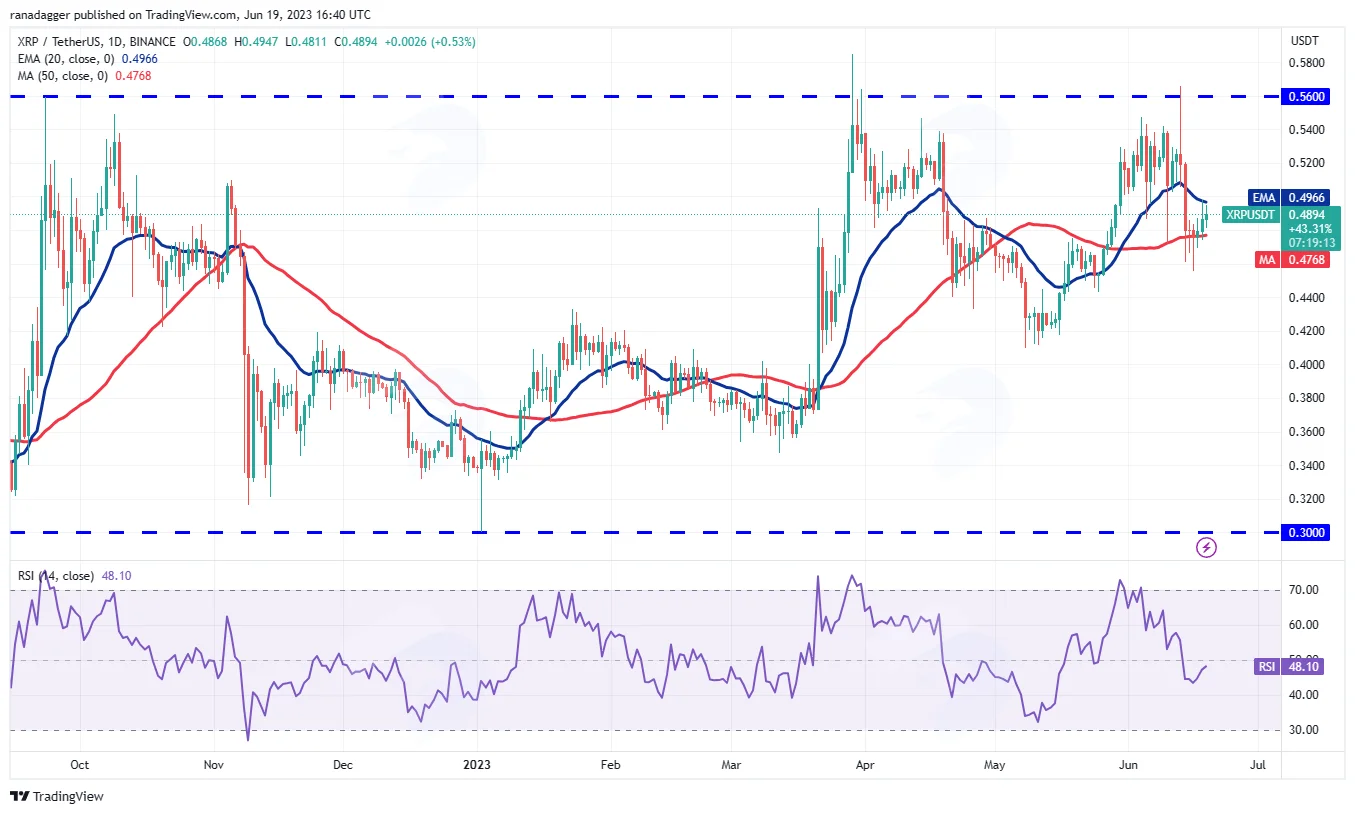Open the TradingView logo at the bottom
The height and width of the screenshot is (814, 1355).
point(57,797)
